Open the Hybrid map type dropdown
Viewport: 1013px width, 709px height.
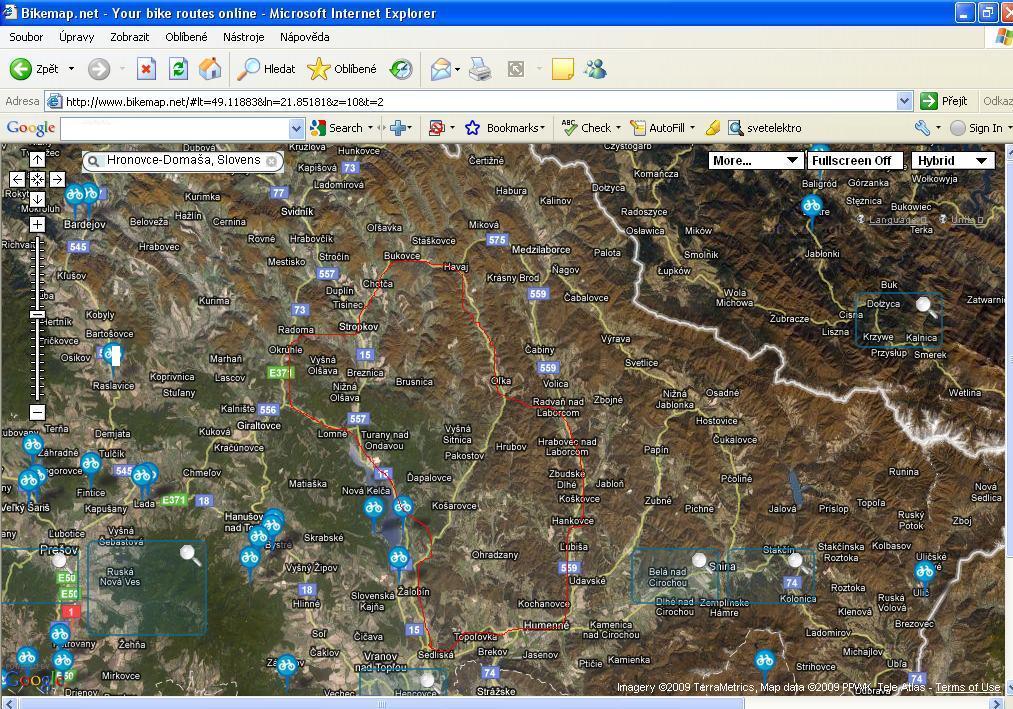(952, 160)
